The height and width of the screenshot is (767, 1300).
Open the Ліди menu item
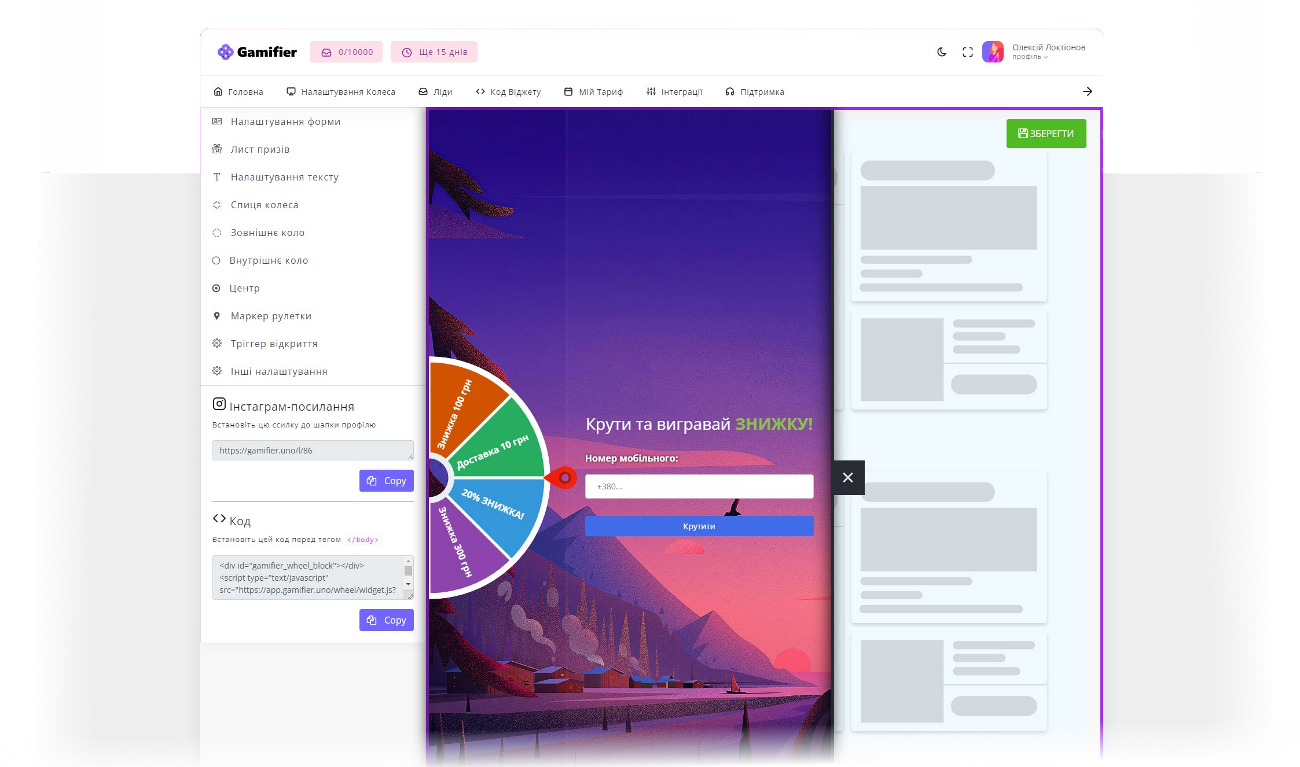point(435,92)
